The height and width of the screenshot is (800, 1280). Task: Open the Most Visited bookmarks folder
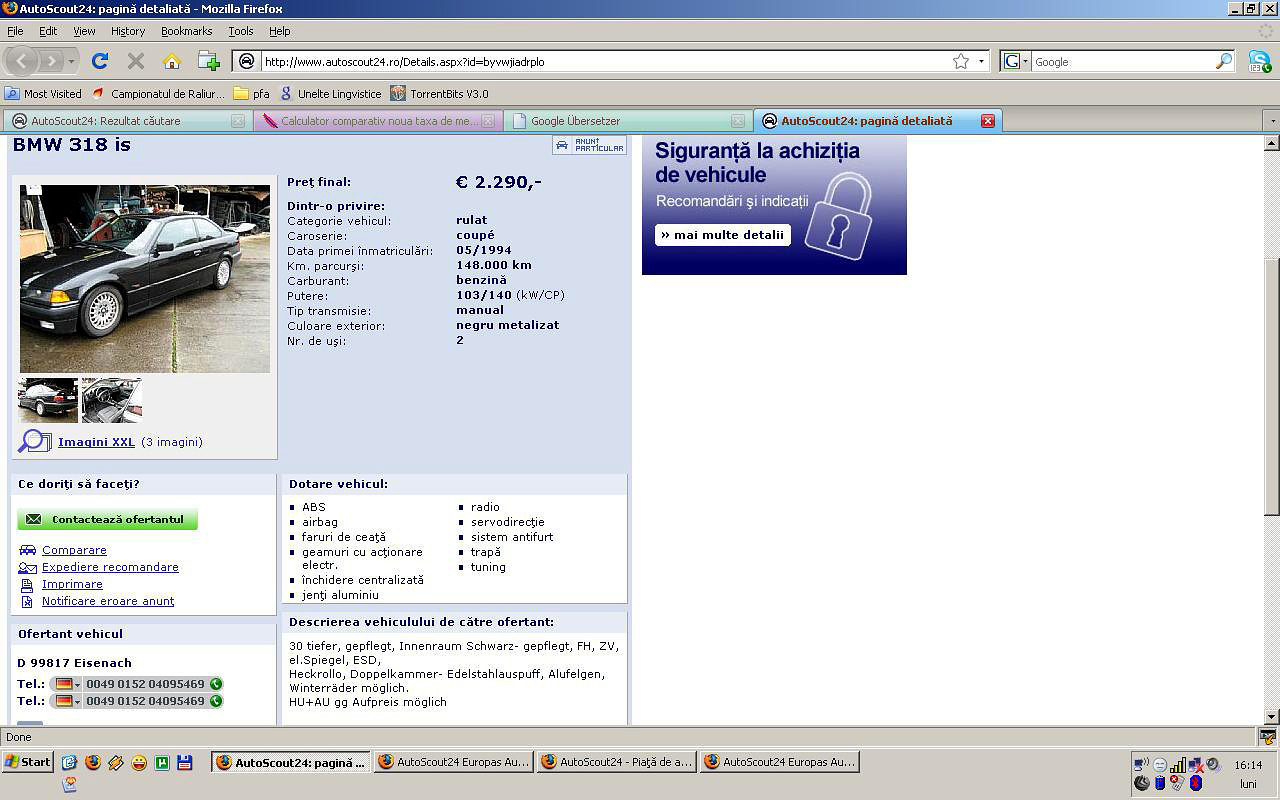43,93
